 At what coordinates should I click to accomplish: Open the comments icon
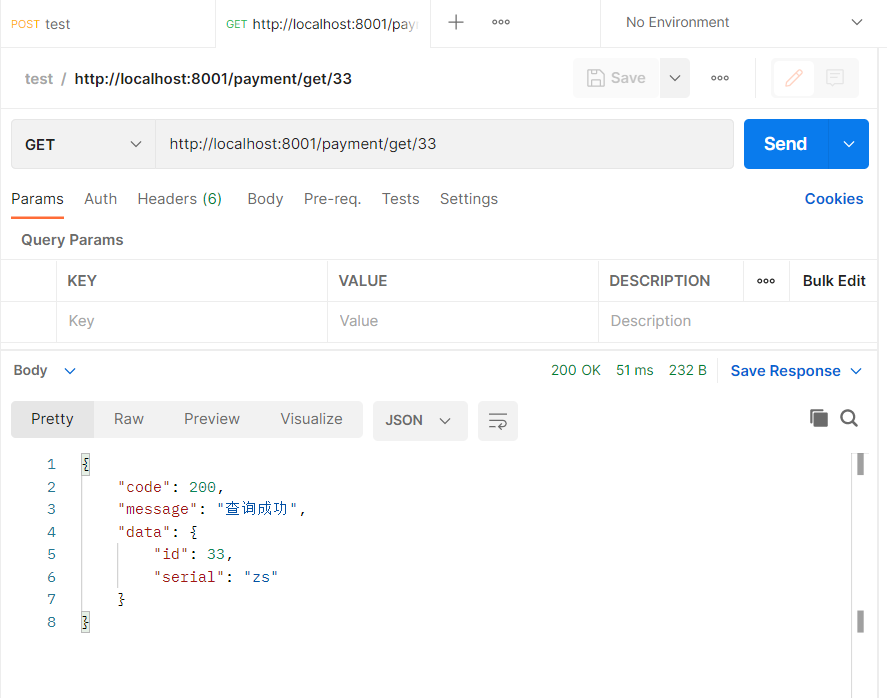[835, 78]
